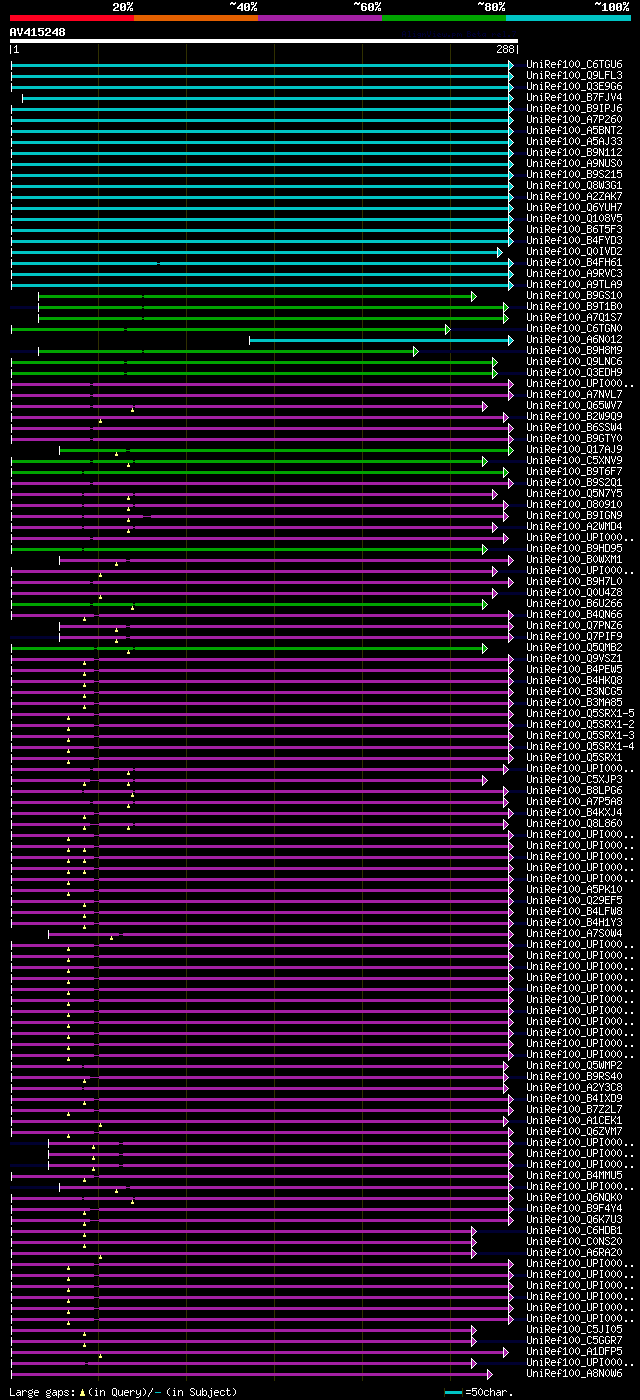Click the short cyan alignment bar for UniRef100_A6N012
The width and height of the screenshot is (640, 1400).
tap(380, 340)
